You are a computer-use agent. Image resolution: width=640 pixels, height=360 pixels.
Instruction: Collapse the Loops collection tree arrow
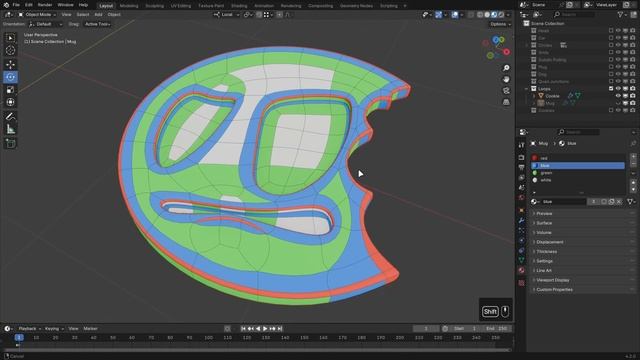pos(527,89)
